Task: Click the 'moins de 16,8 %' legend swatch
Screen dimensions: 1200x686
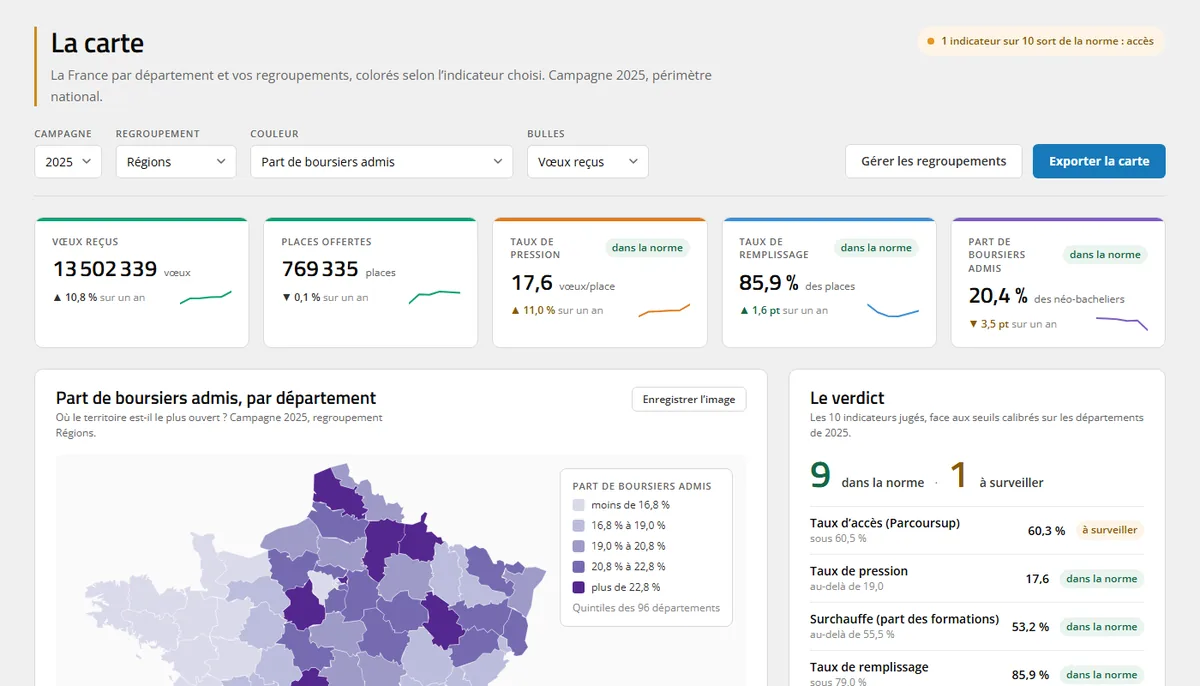Action: (x=579, y=505)
